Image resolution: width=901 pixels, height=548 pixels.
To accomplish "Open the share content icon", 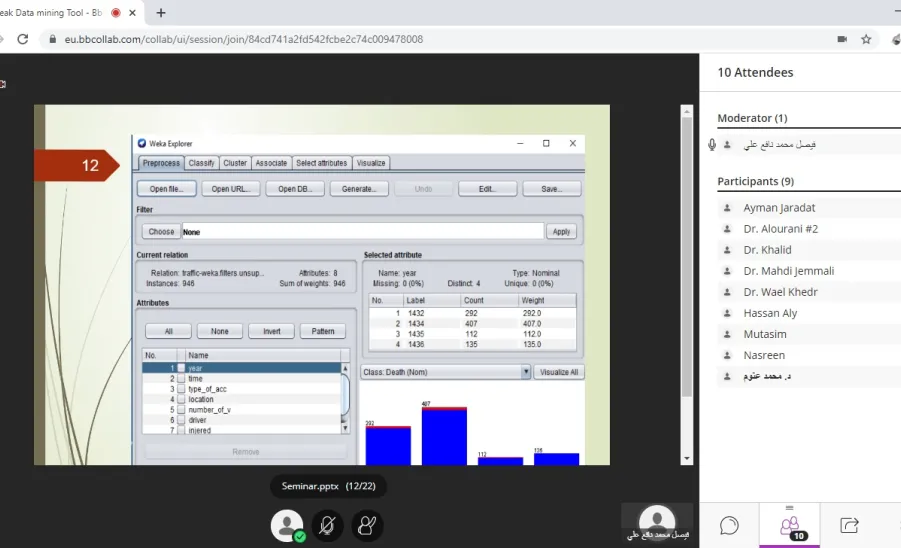I will (x=849, y=525).
